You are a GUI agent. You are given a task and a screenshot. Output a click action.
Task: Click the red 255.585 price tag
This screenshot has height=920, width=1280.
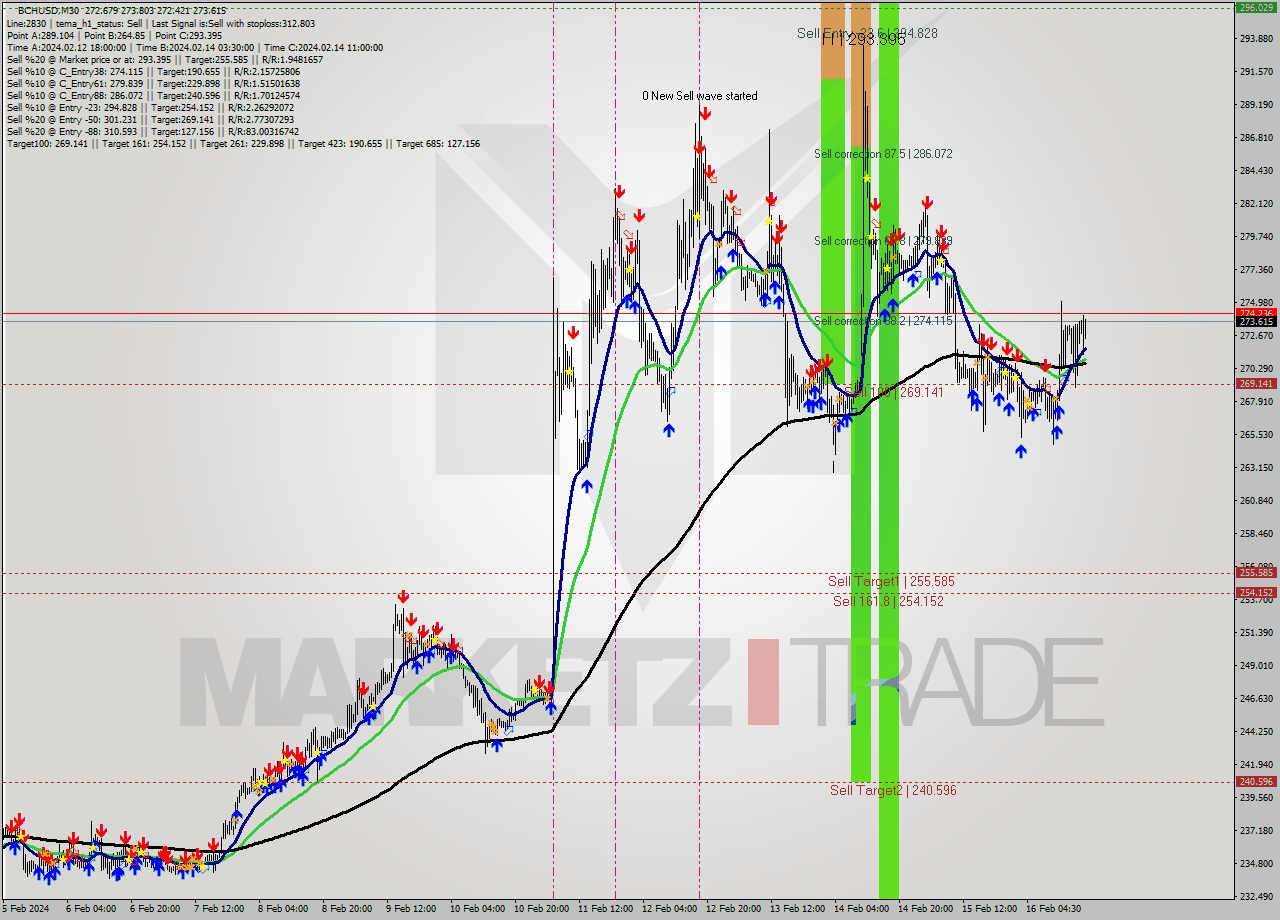[1256, 573]
